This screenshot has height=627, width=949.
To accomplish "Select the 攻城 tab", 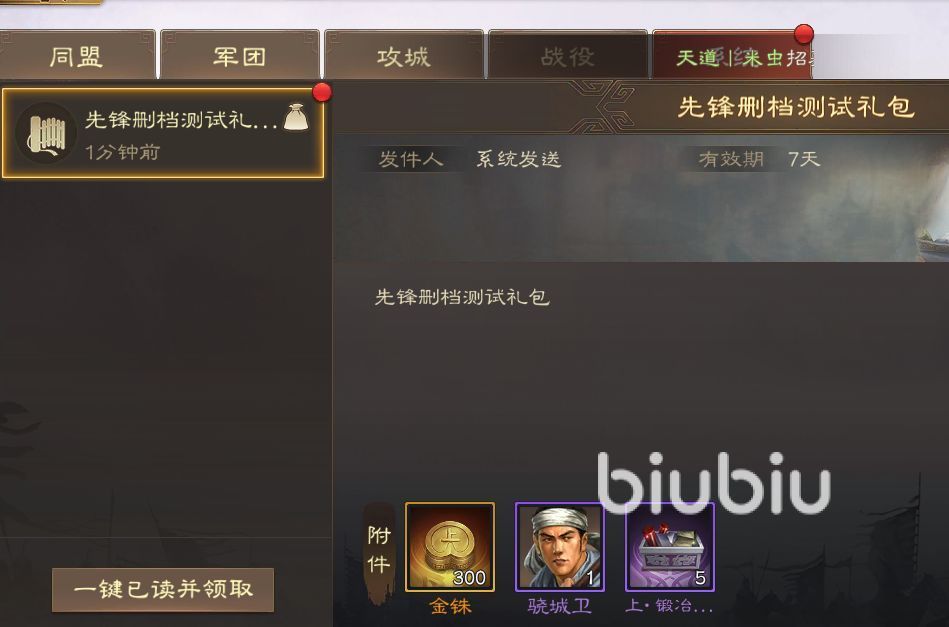I will click(404, 56).
